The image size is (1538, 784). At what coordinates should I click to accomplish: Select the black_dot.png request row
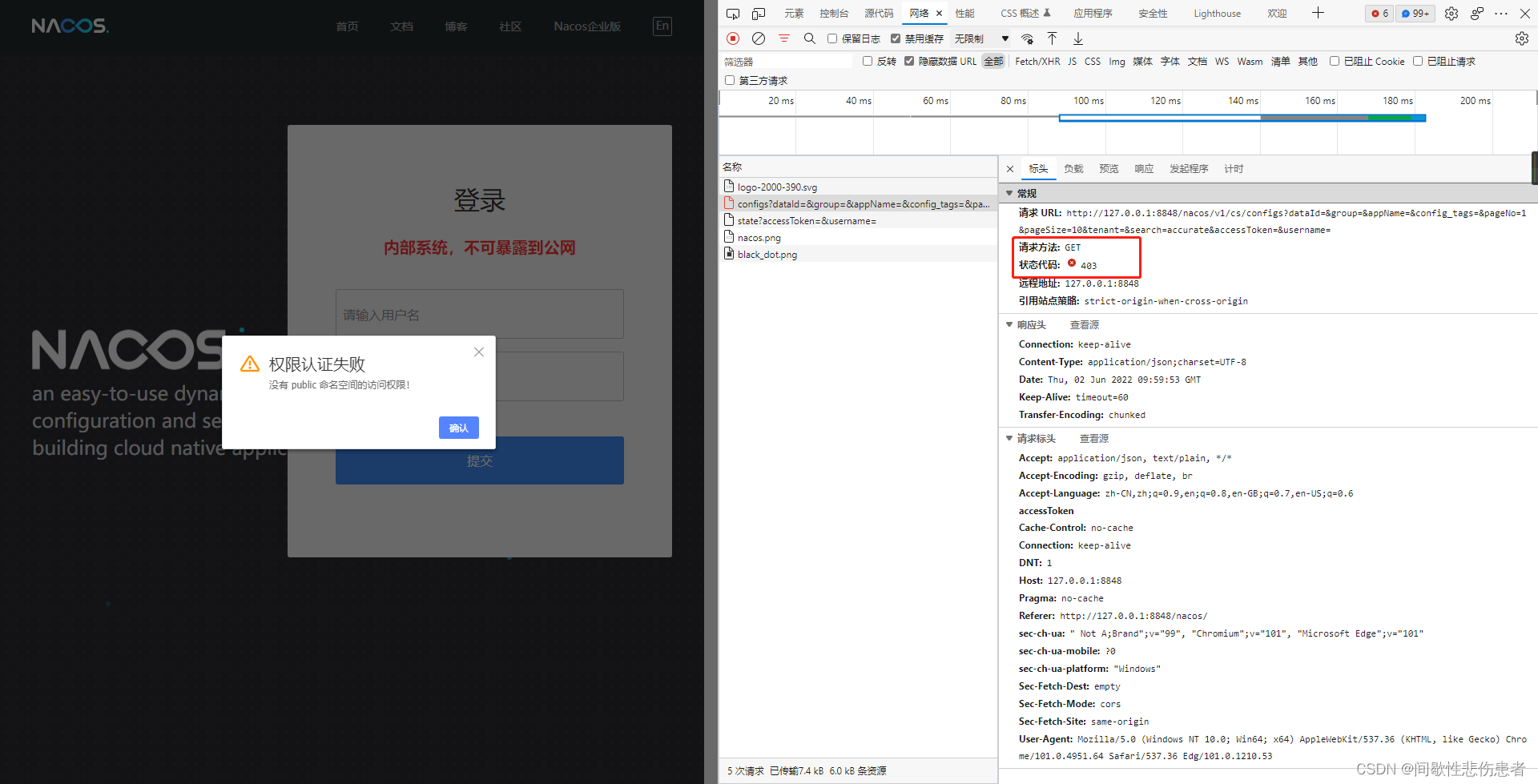coord(858,254)
